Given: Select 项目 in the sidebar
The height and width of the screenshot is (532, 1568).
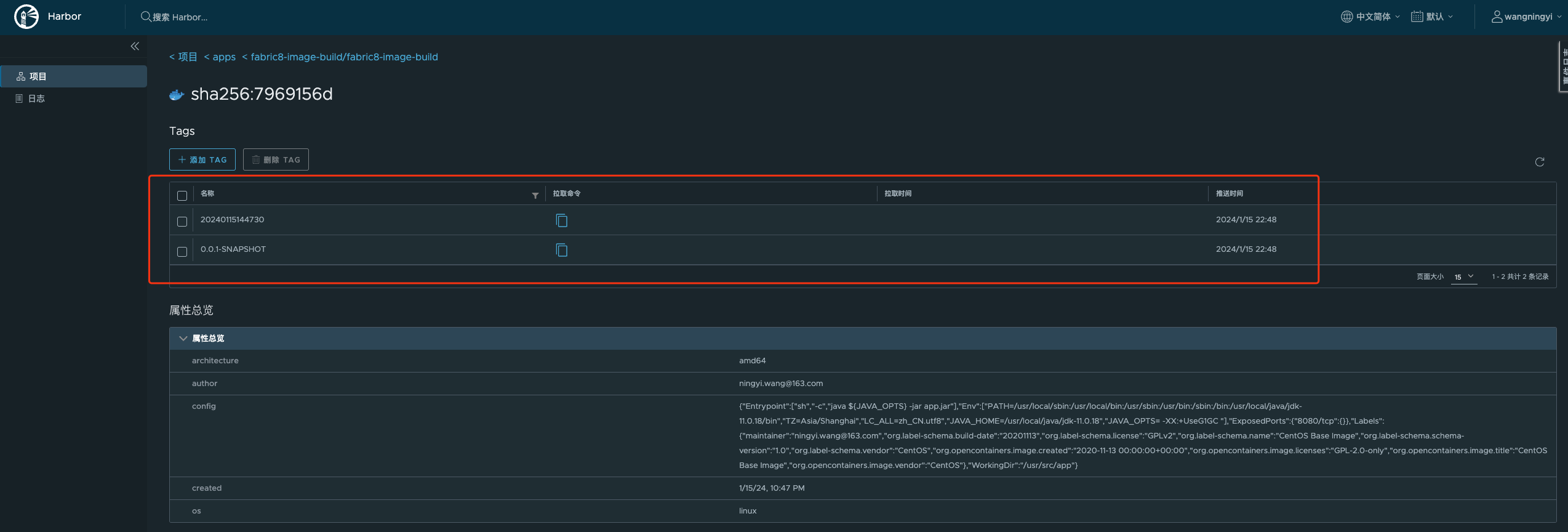Looking at the screenshot, I should pos(74,76).
